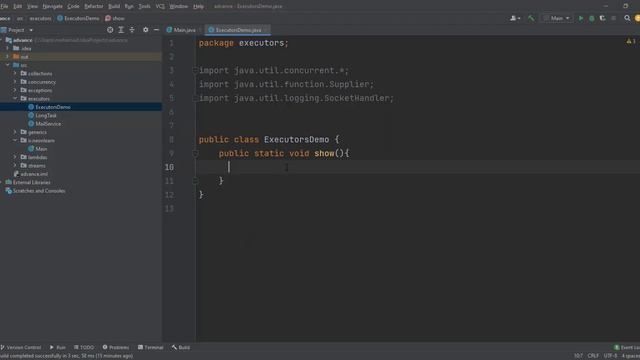Open the Problems tool window
The image size is (640, 360).
(x=116, y=347)
